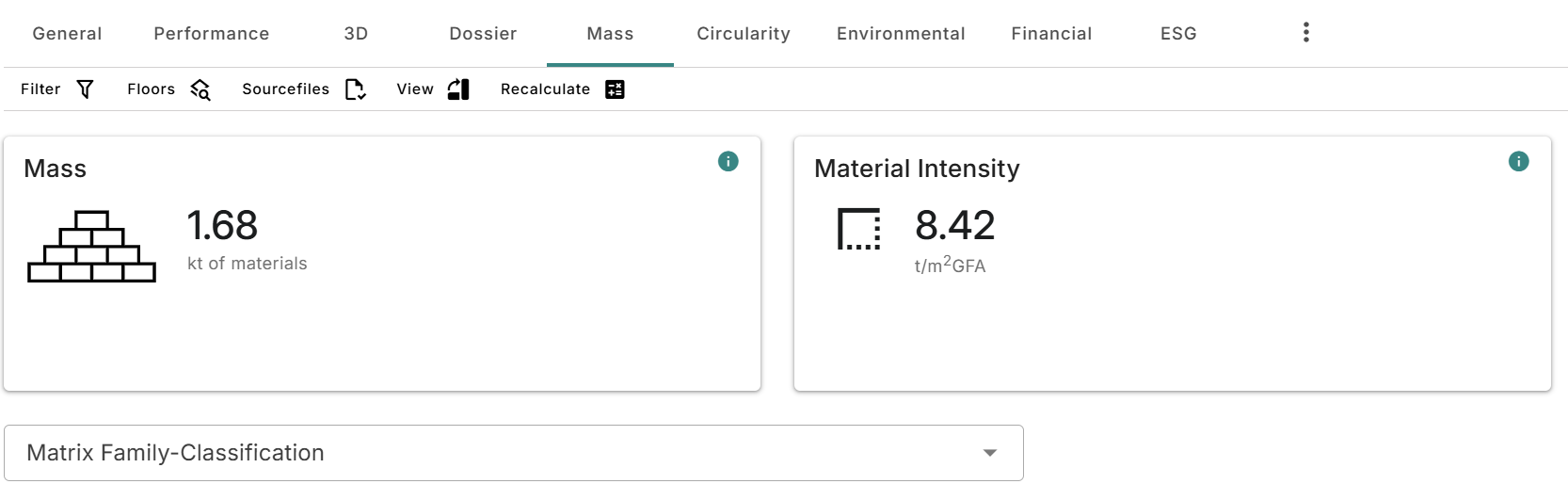The image size is (1568, 500).
Task: Click the Mass card title
Action: pyautogui.click(x=56, y=169)
